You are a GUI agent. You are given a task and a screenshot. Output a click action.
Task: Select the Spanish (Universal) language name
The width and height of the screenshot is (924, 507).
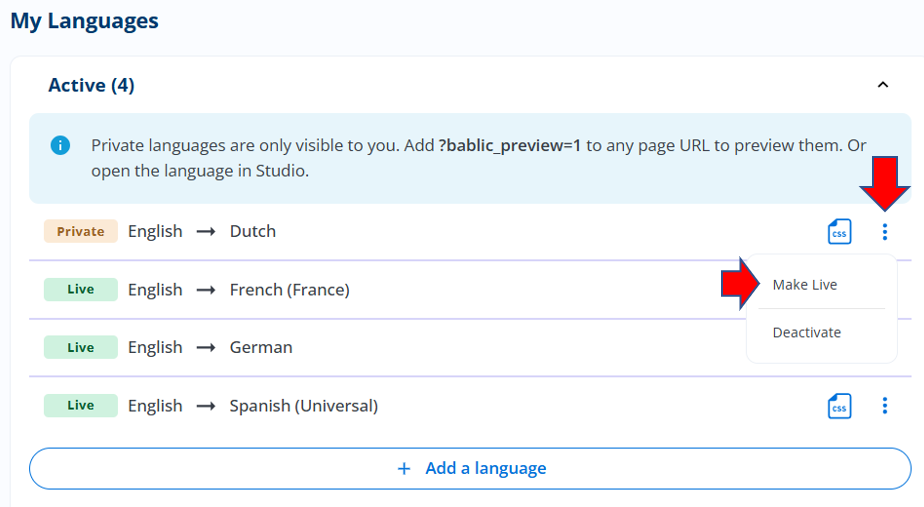(x=303, y=406)
